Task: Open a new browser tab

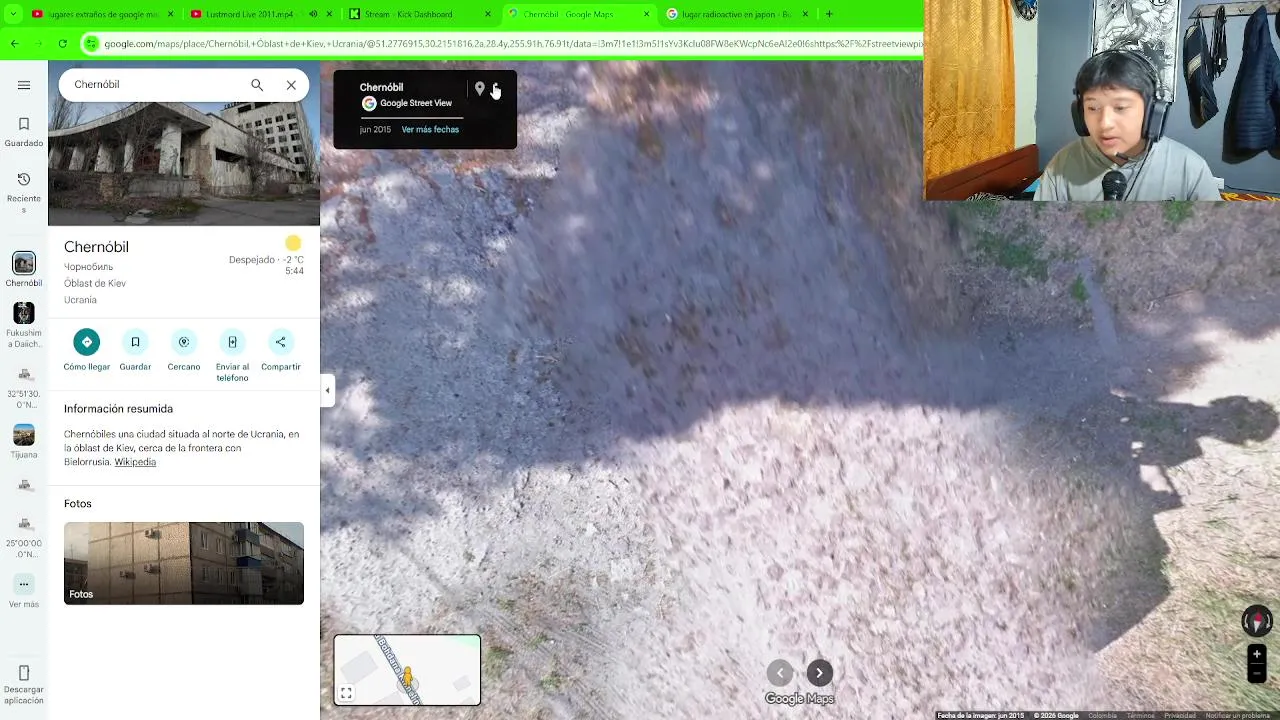Action: tap(829, 14)
